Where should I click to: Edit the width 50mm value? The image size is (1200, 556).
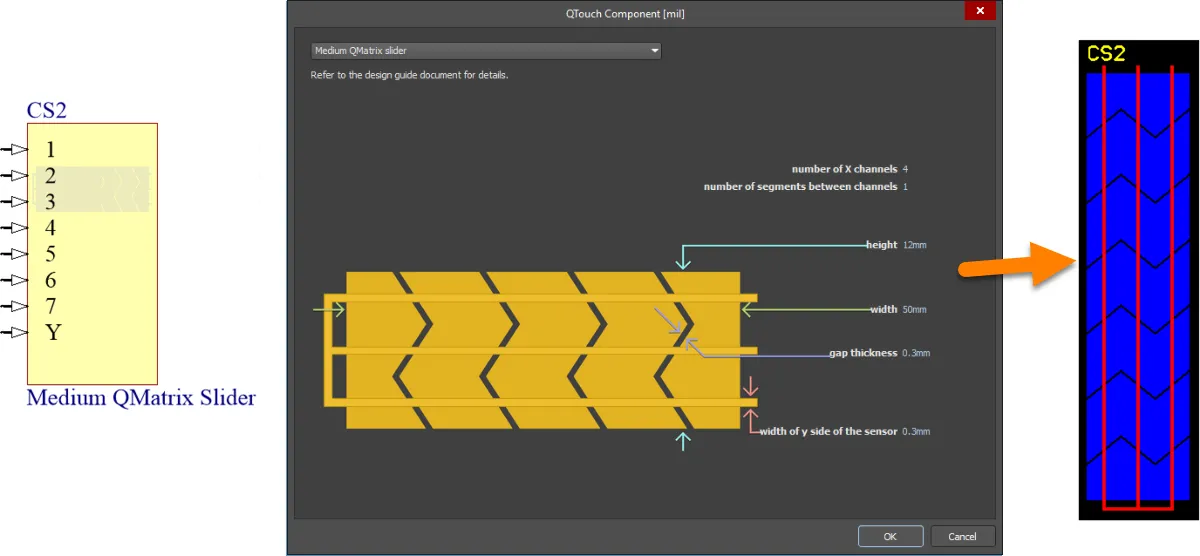(x=914, y=310)
